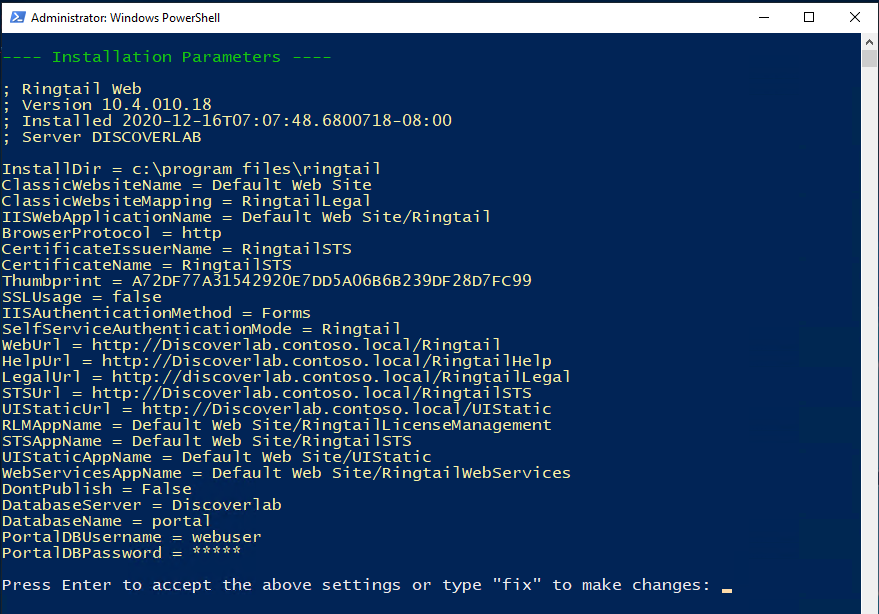Click the InstallDir path value
Viewport: 879px width, 614px height.
(x=256, y=169)
